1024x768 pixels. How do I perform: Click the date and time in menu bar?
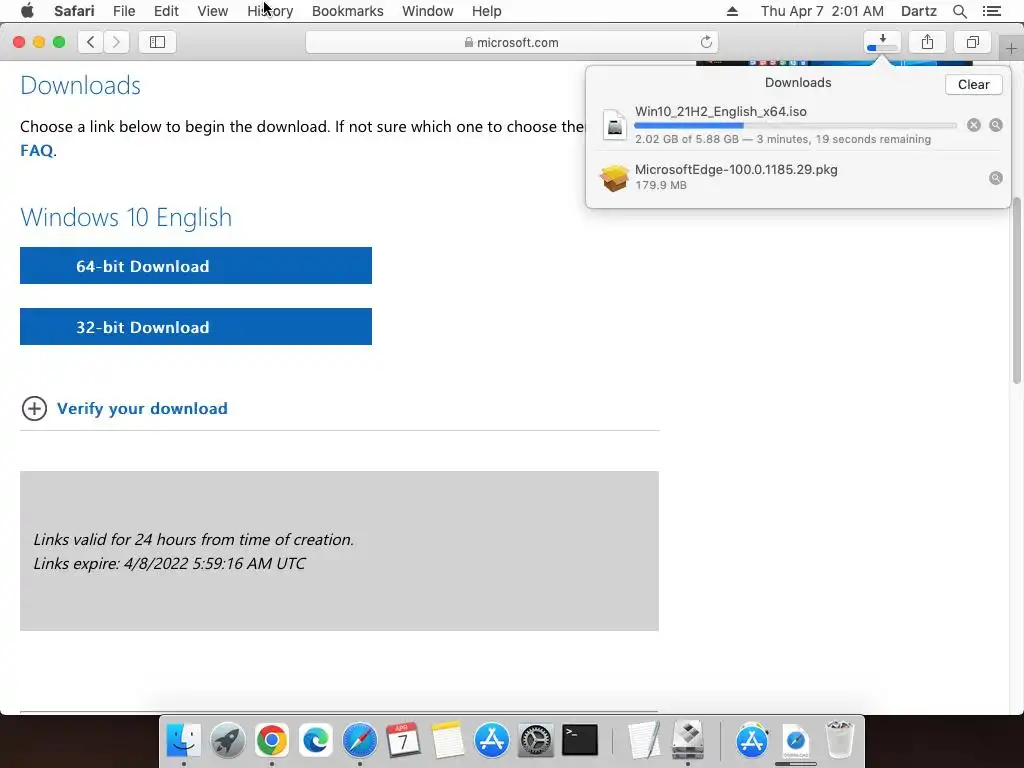(822, 11)
